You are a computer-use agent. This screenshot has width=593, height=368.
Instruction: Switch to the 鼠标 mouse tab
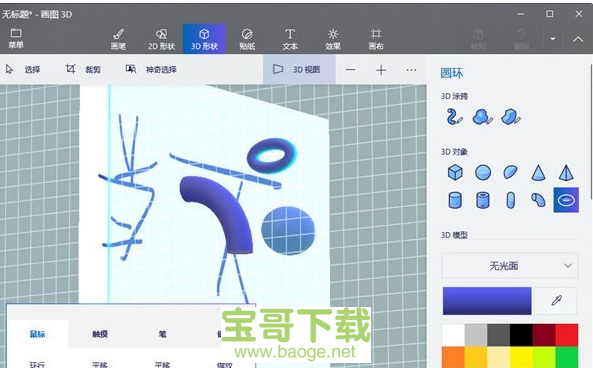click(37, 334)
